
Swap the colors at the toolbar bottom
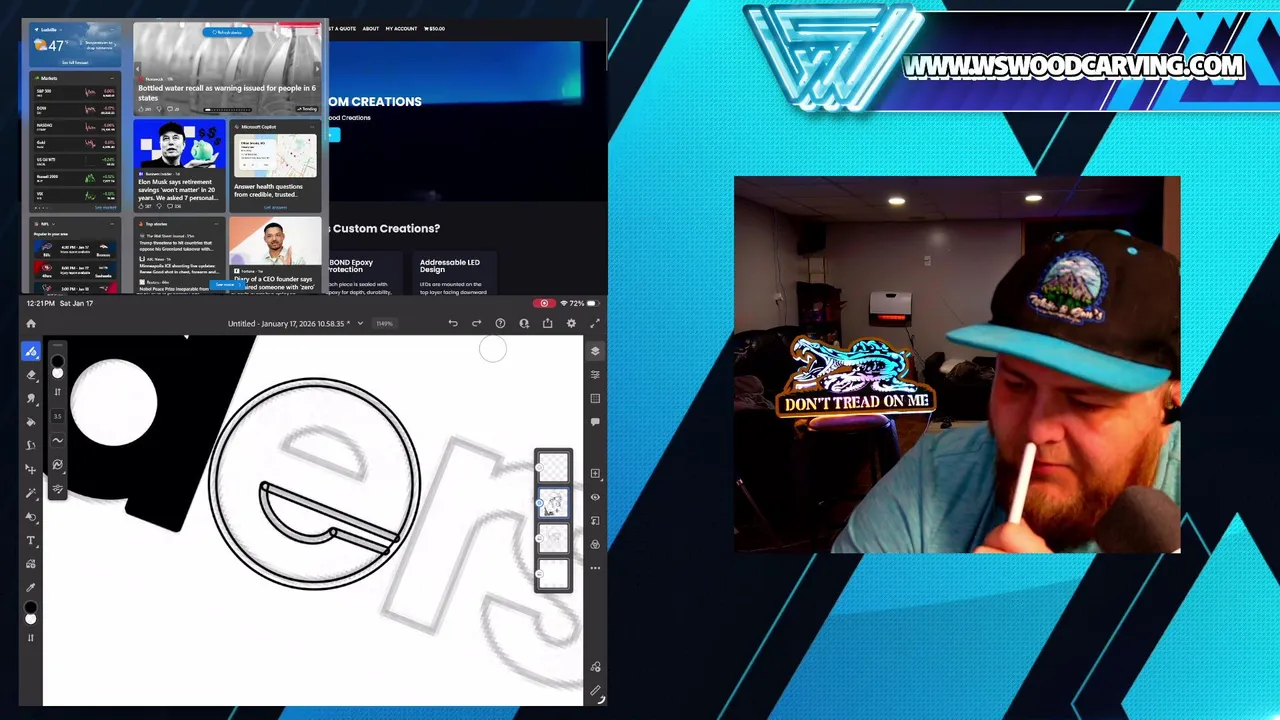click(31, 638)
